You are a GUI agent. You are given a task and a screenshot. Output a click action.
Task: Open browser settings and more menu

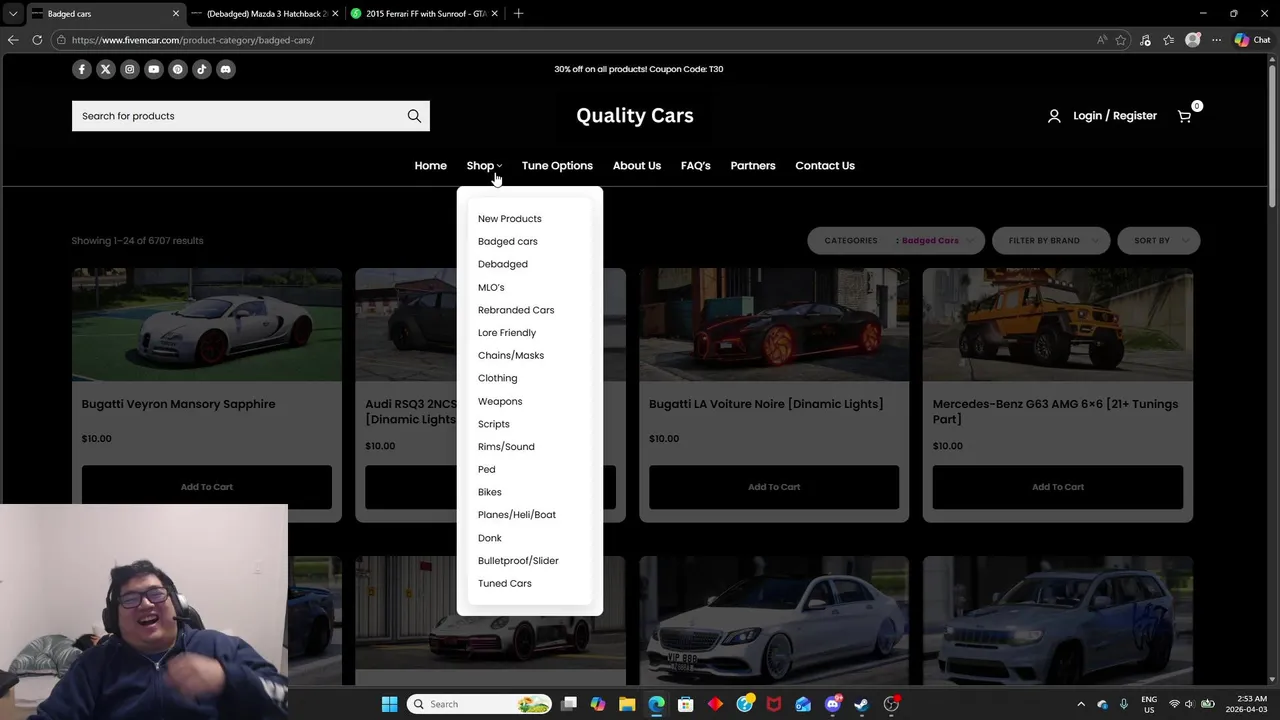(x=1216, y=40)
